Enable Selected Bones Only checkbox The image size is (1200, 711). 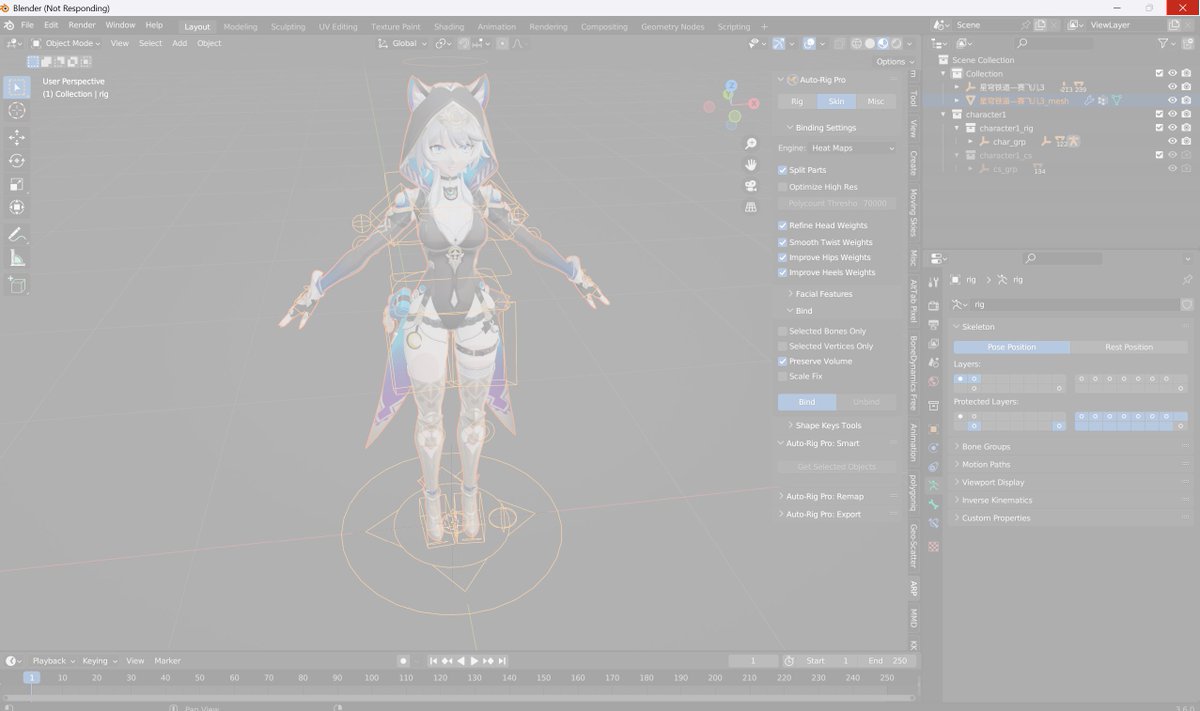[783, 331]
